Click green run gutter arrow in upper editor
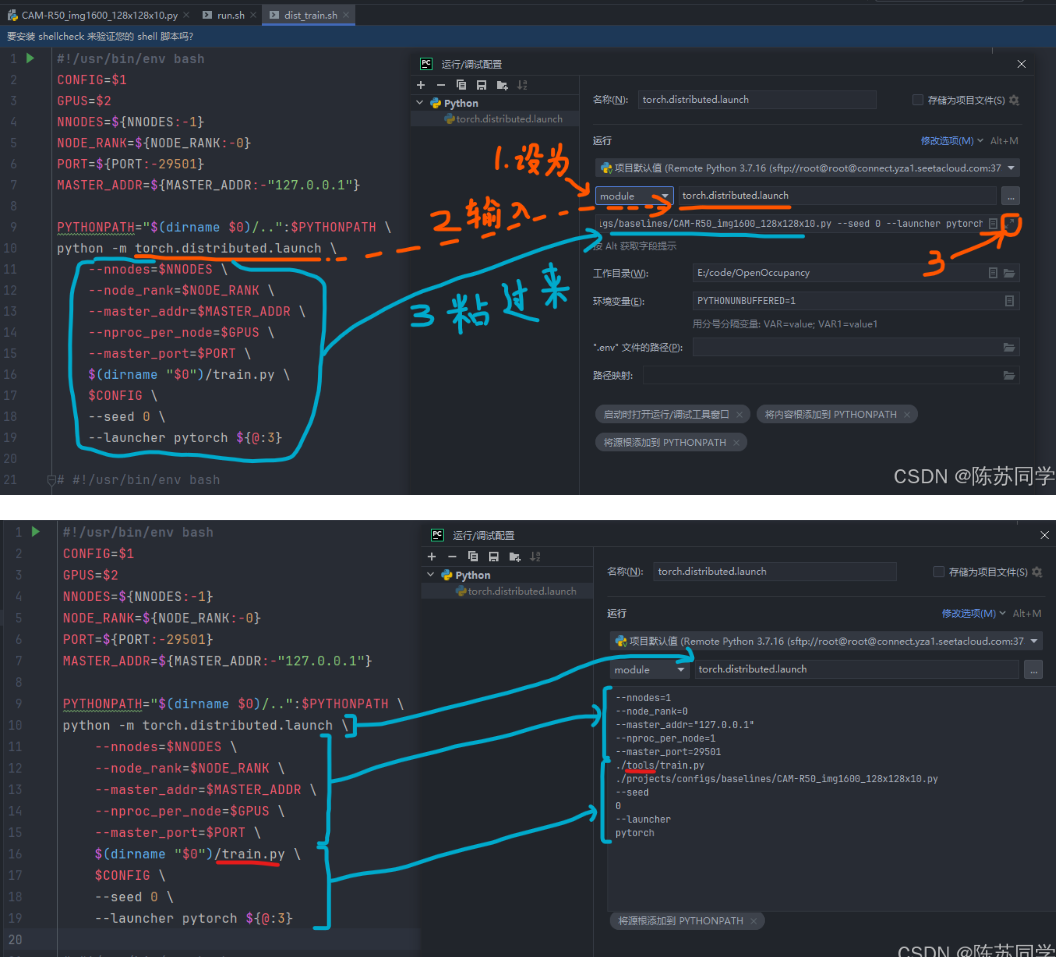Image resolution: width=1056 pixels, height=957 pixels. click(x=30, y=58)
